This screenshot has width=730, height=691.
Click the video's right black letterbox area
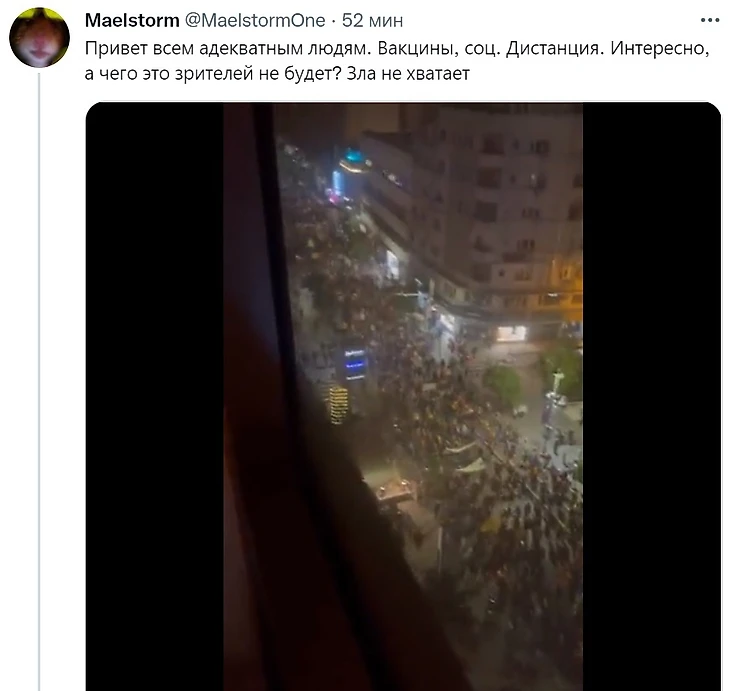coord(652,396)
